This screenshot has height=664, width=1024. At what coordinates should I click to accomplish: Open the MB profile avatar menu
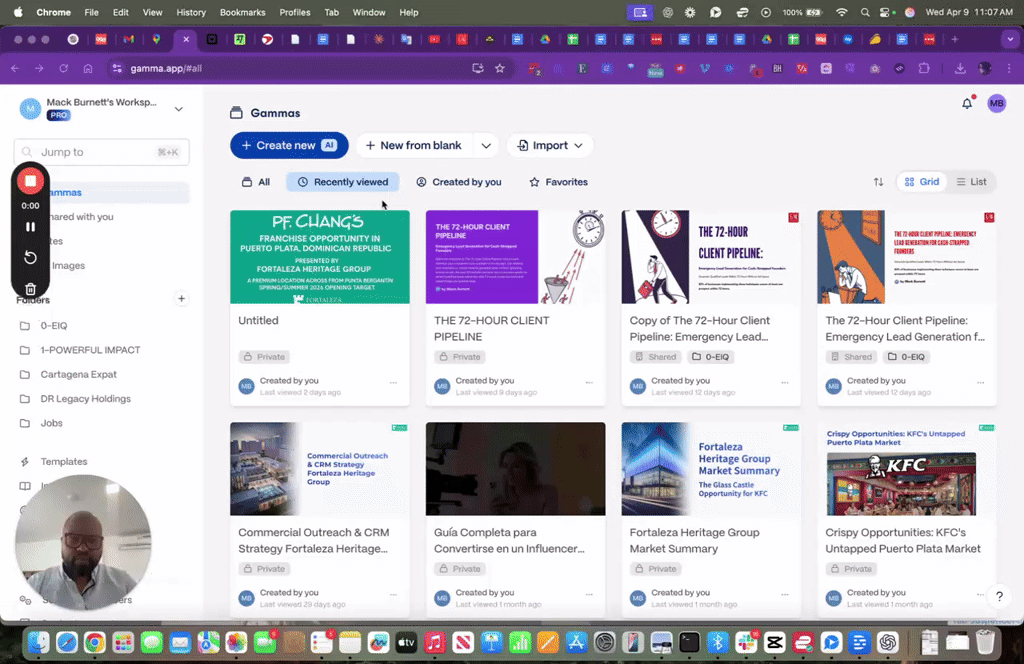[997, 103]
